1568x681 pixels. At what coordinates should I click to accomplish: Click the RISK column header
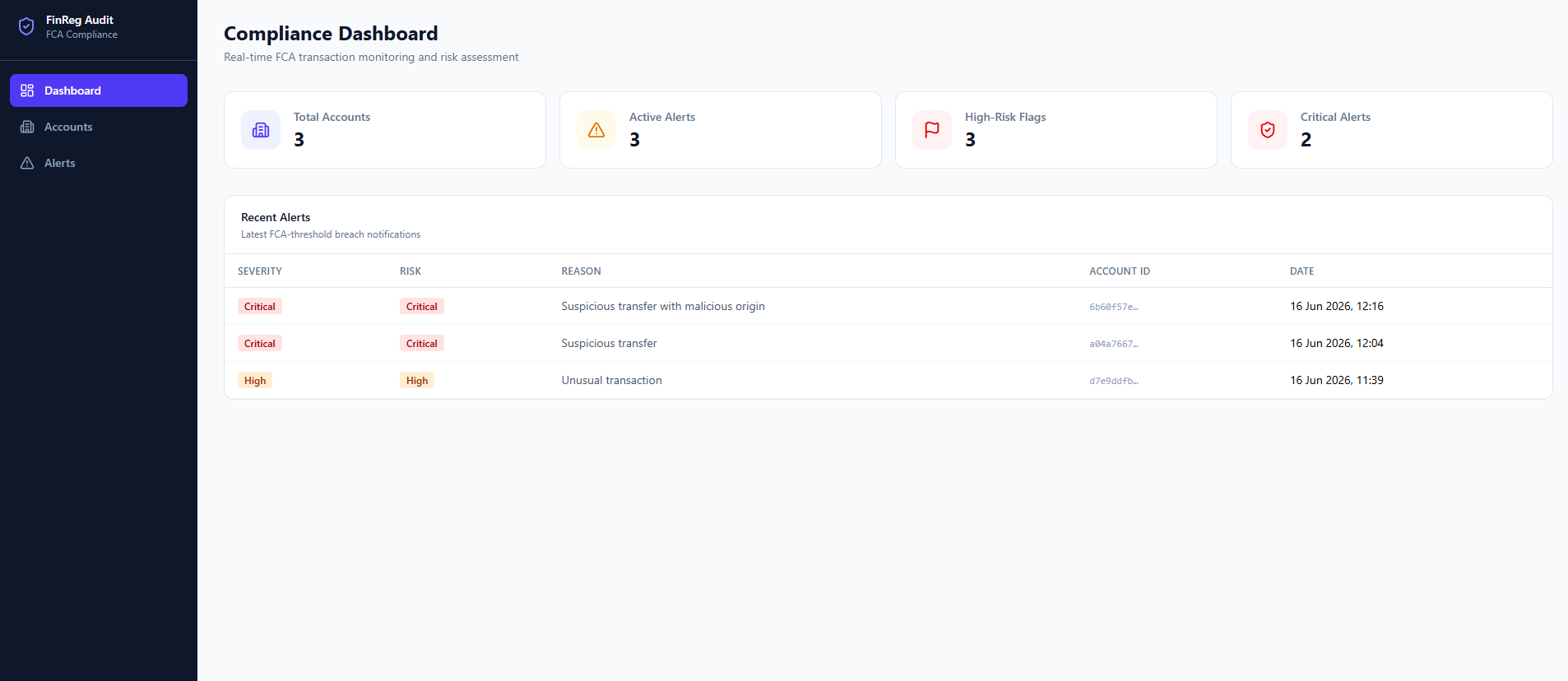pos(411,271)
